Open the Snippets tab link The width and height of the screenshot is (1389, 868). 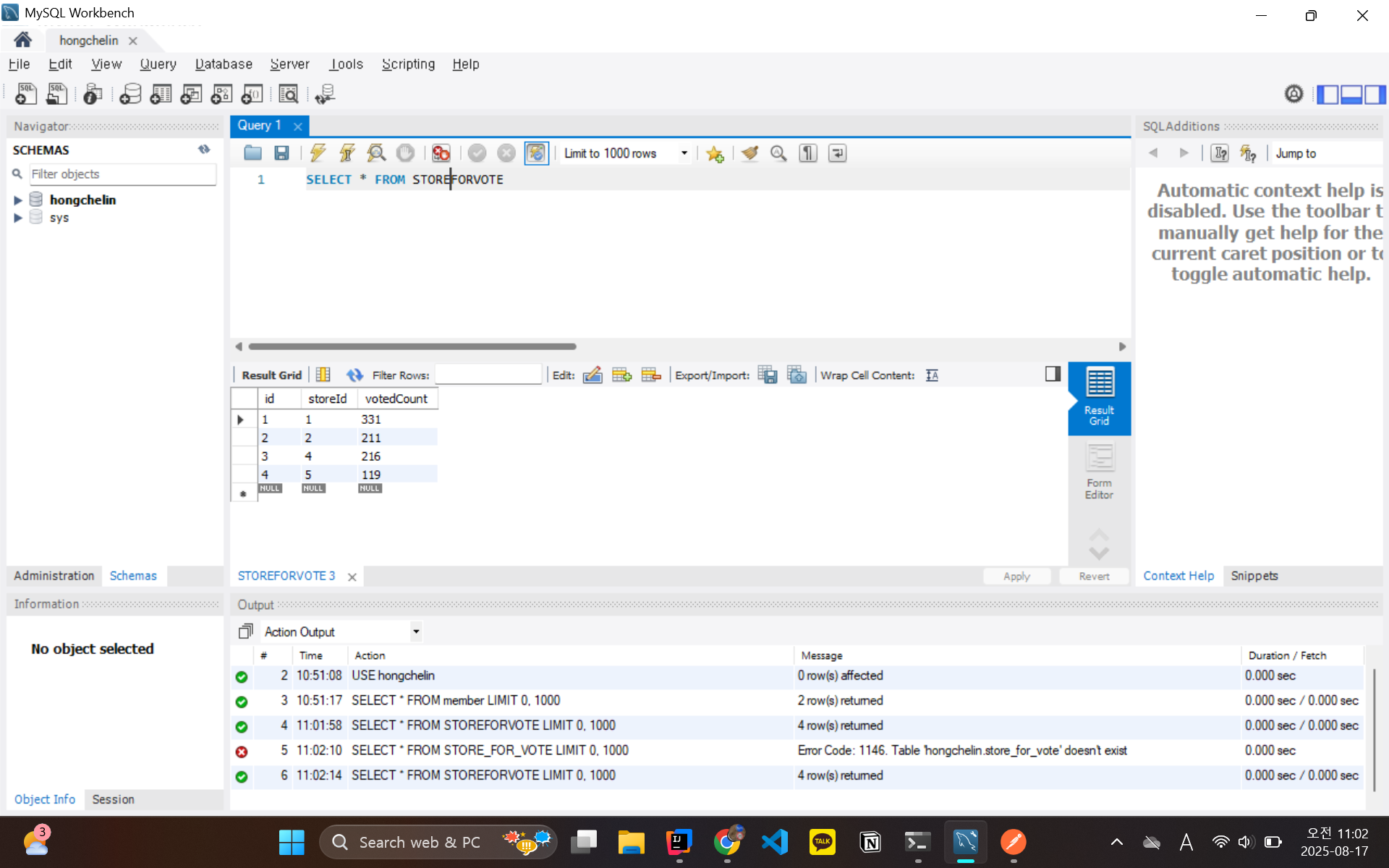click(x=1254, y=576)
